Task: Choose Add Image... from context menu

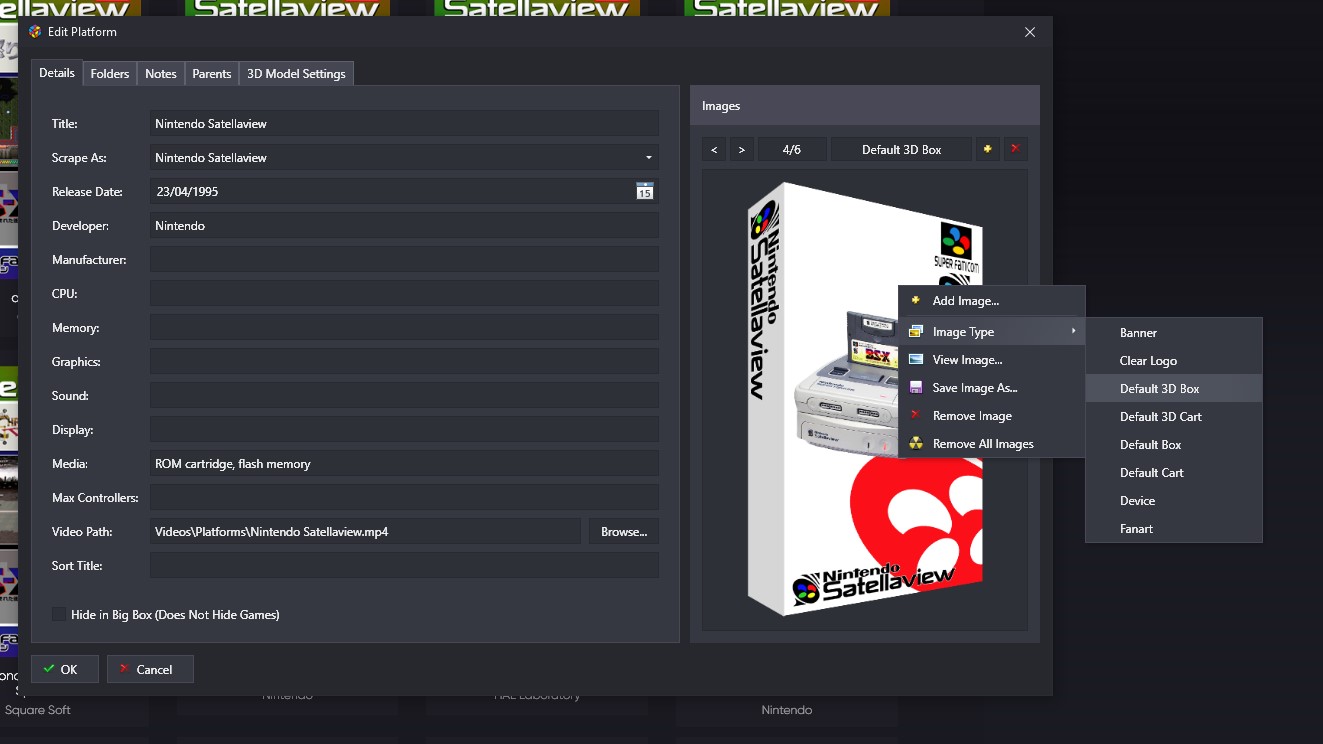Action: pos(991,300)
